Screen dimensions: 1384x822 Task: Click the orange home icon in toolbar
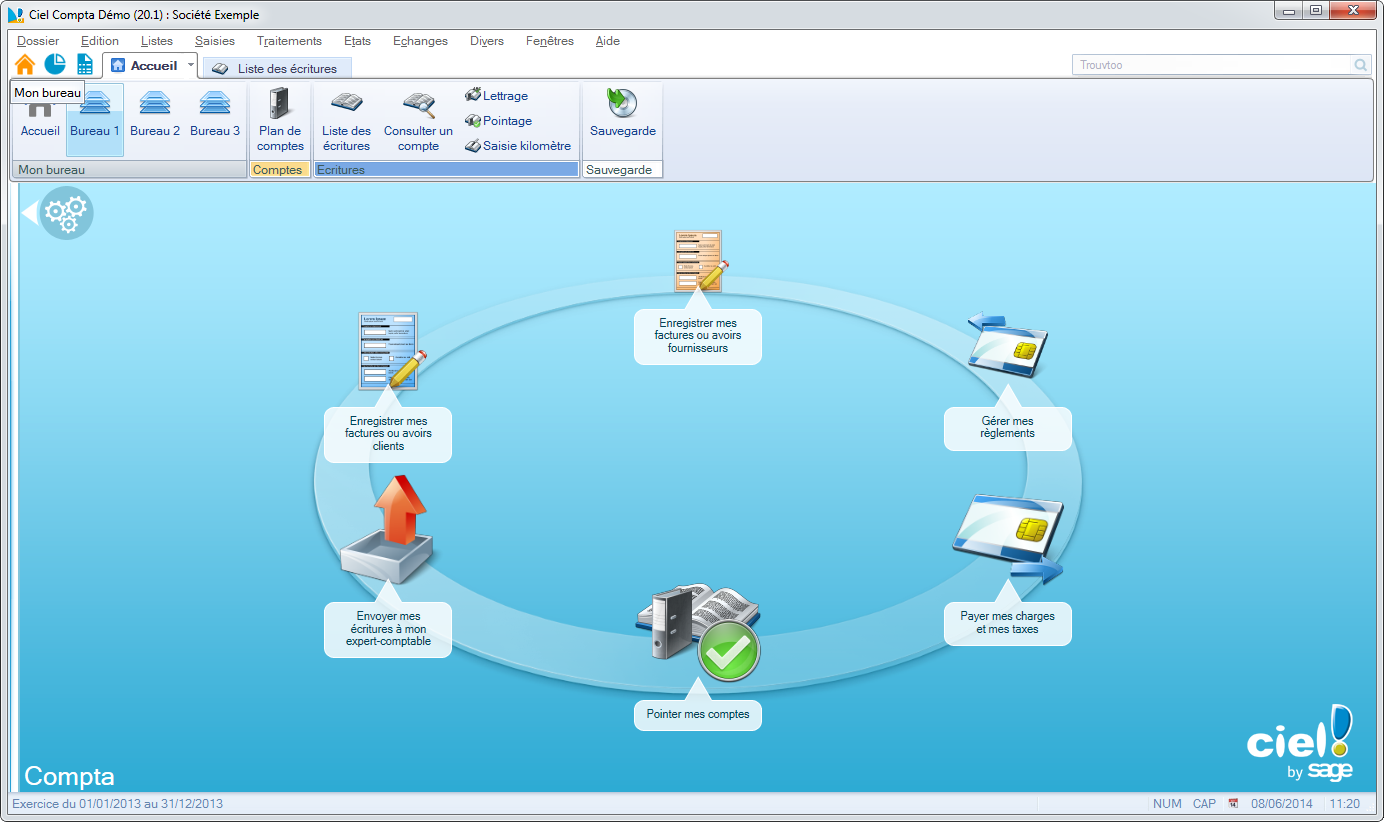coord(25,65)
